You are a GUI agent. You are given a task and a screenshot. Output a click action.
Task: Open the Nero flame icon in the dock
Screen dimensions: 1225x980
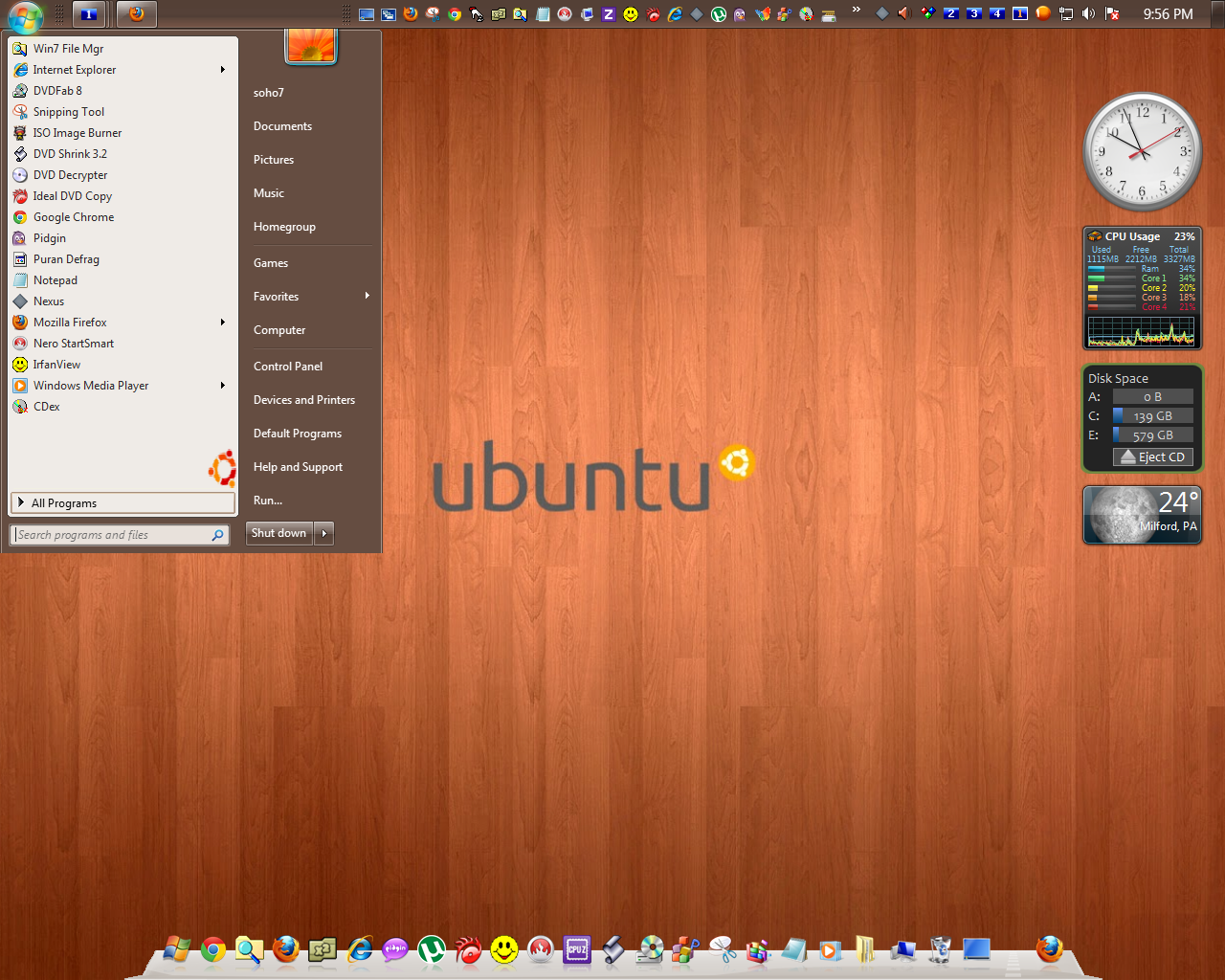[541, 949]
